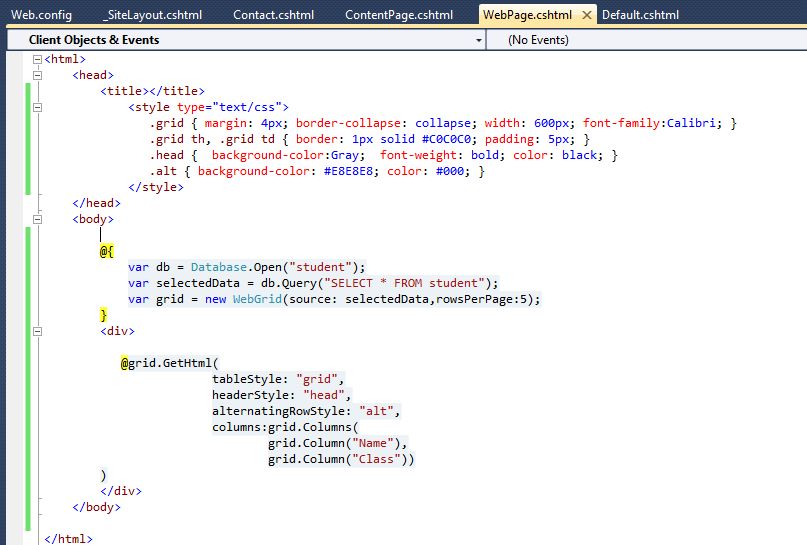807x545 pixels.
Task: Click the closing </head> tag
Action: (96, 203)
